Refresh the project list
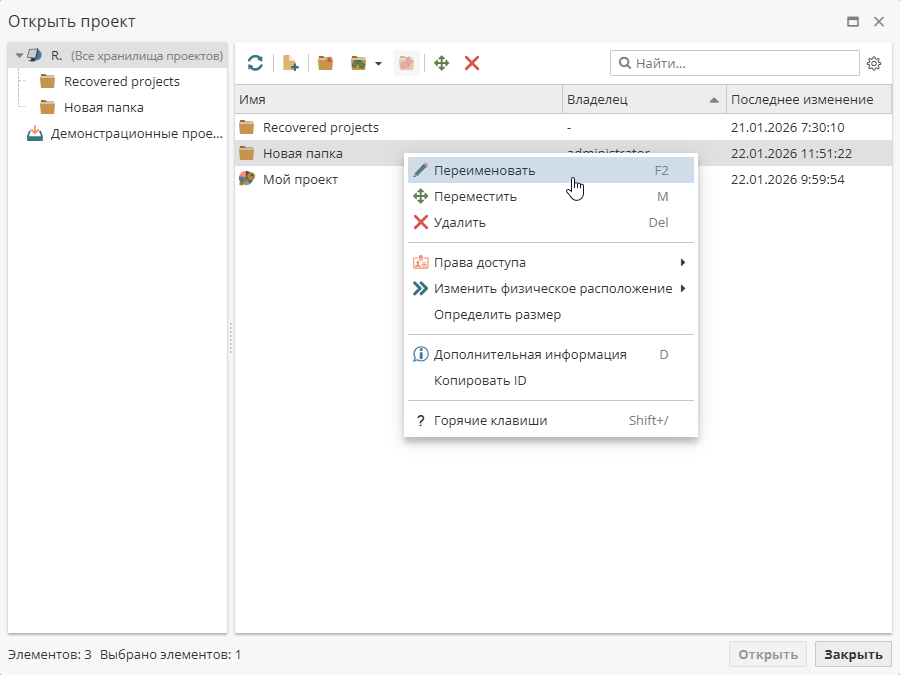 255,62
